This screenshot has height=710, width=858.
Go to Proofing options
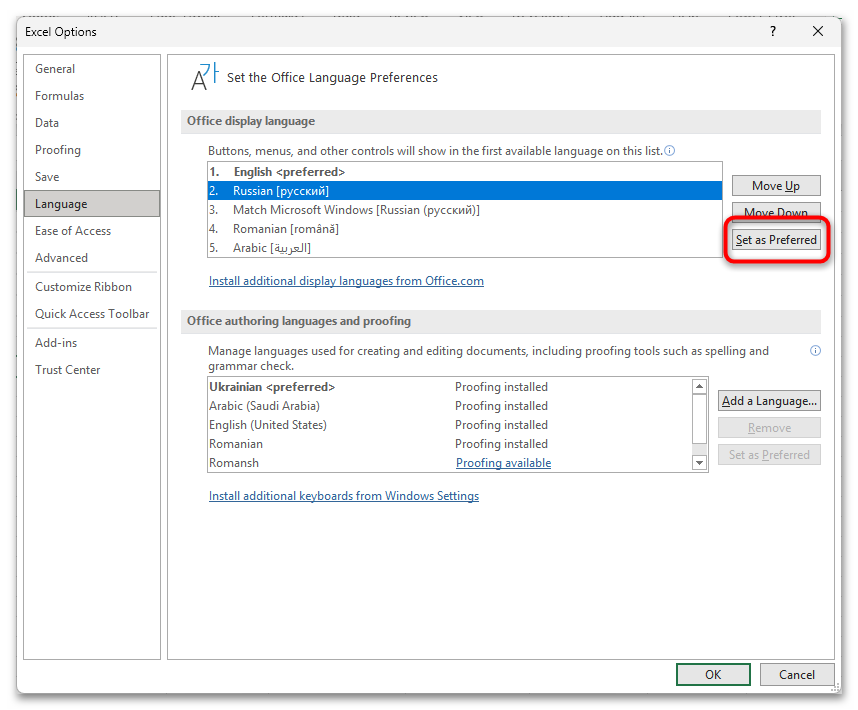92,150
